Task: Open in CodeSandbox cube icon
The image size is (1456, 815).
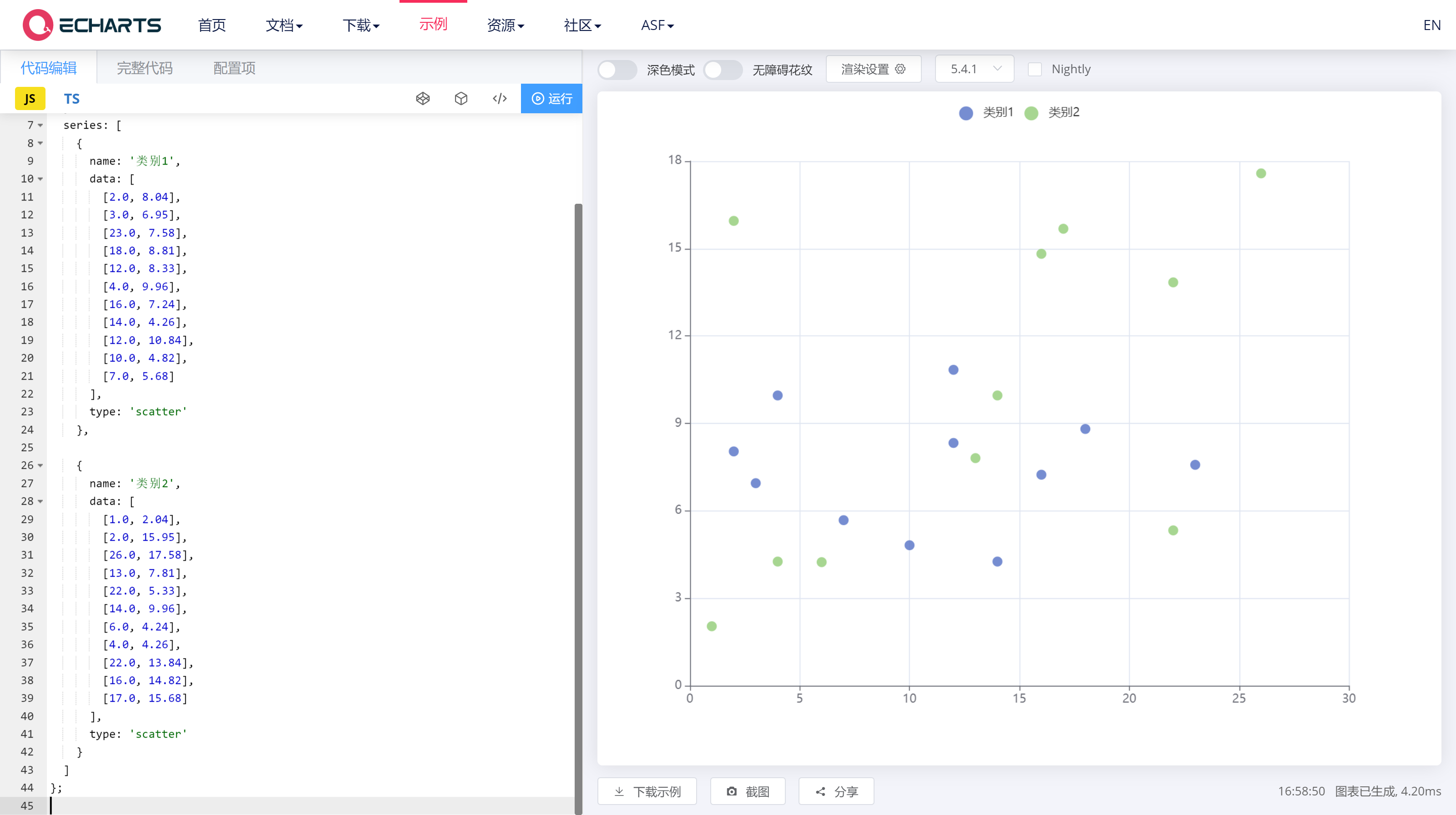Action: (x=461, y=98)
